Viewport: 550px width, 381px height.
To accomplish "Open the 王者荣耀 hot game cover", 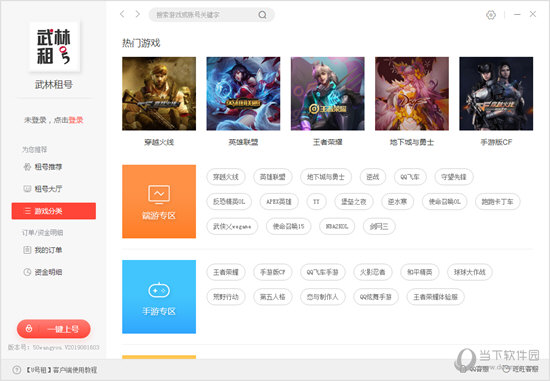I will [328, 94].
